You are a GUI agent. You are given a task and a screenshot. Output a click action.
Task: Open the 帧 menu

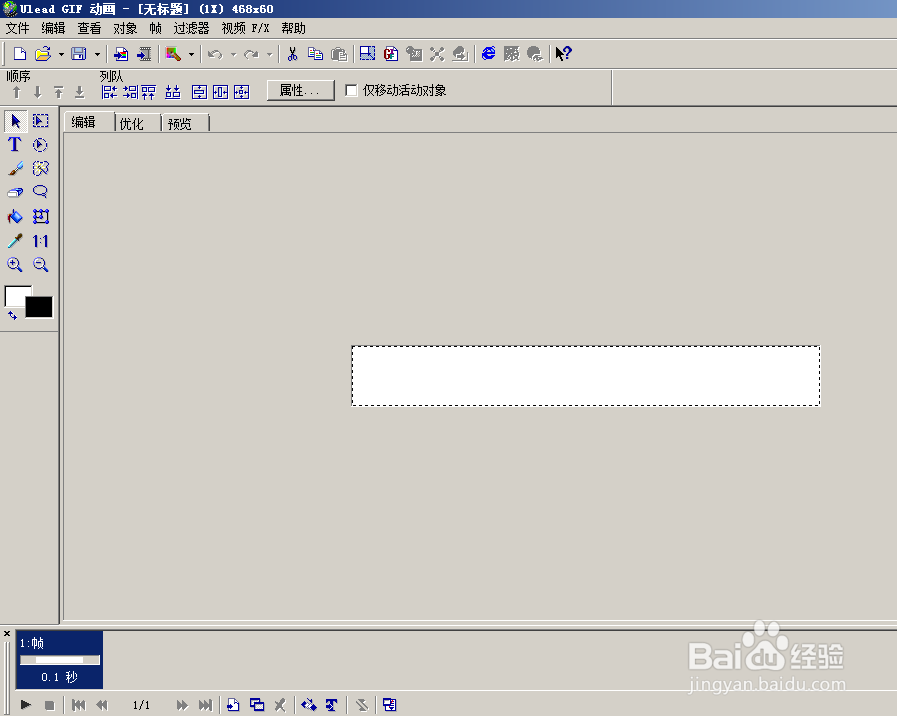(x=156, y=28)
